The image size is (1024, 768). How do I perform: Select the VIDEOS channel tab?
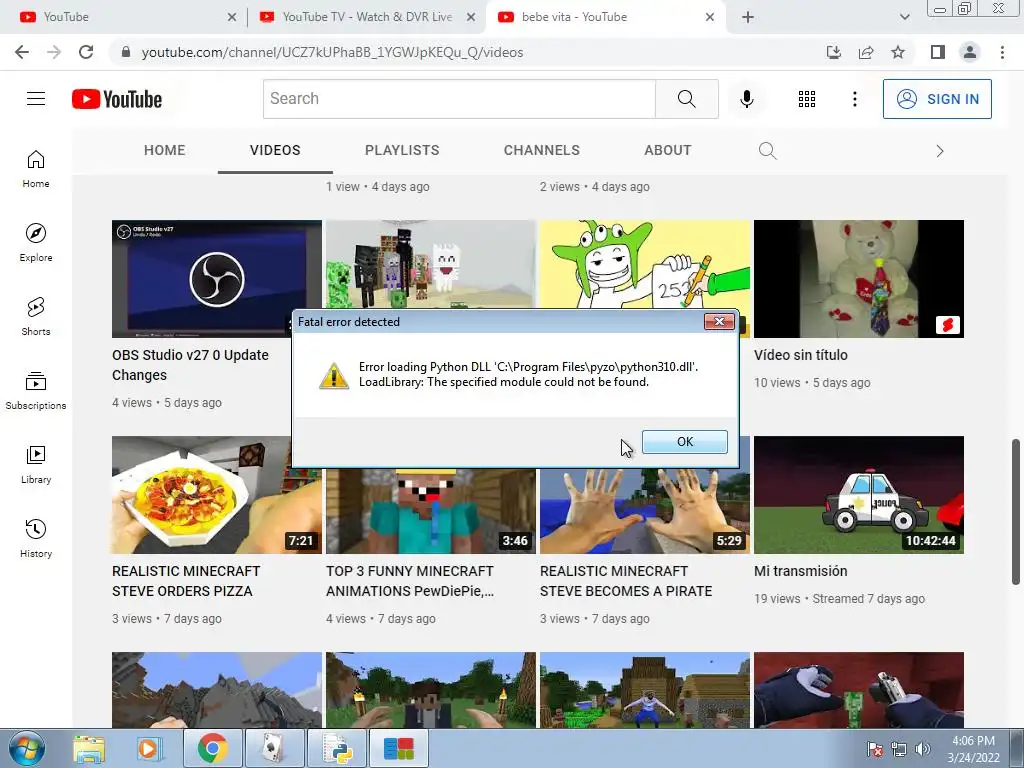pos(275,150)
